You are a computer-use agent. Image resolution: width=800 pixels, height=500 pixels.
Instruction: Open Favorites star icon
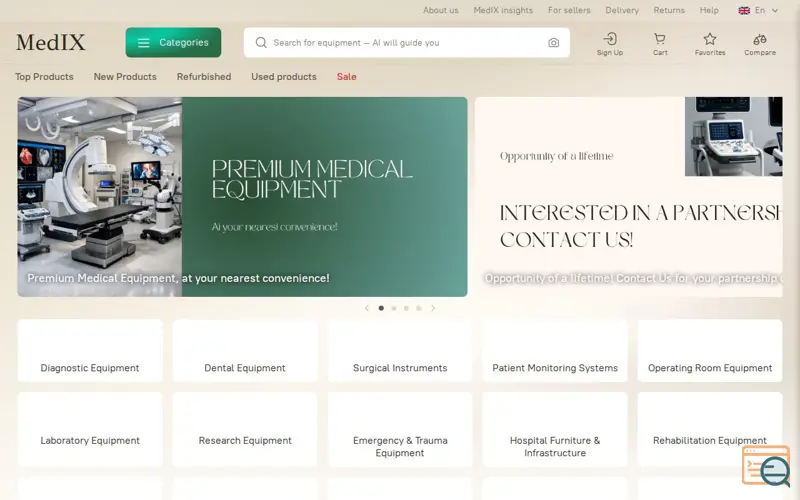click(710, 39)
